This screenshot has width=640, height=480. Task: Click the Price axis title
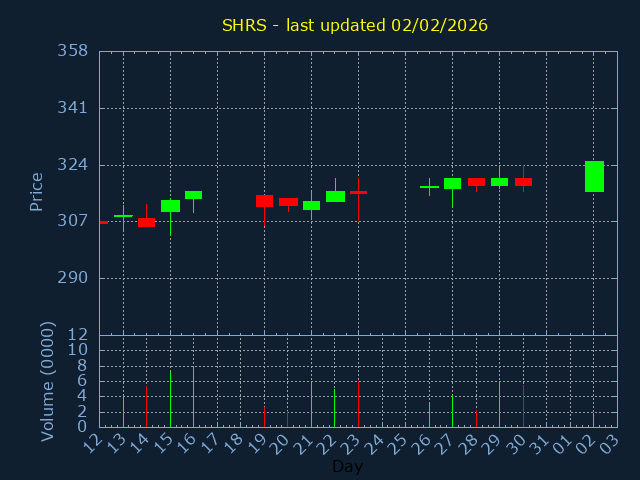36,192
